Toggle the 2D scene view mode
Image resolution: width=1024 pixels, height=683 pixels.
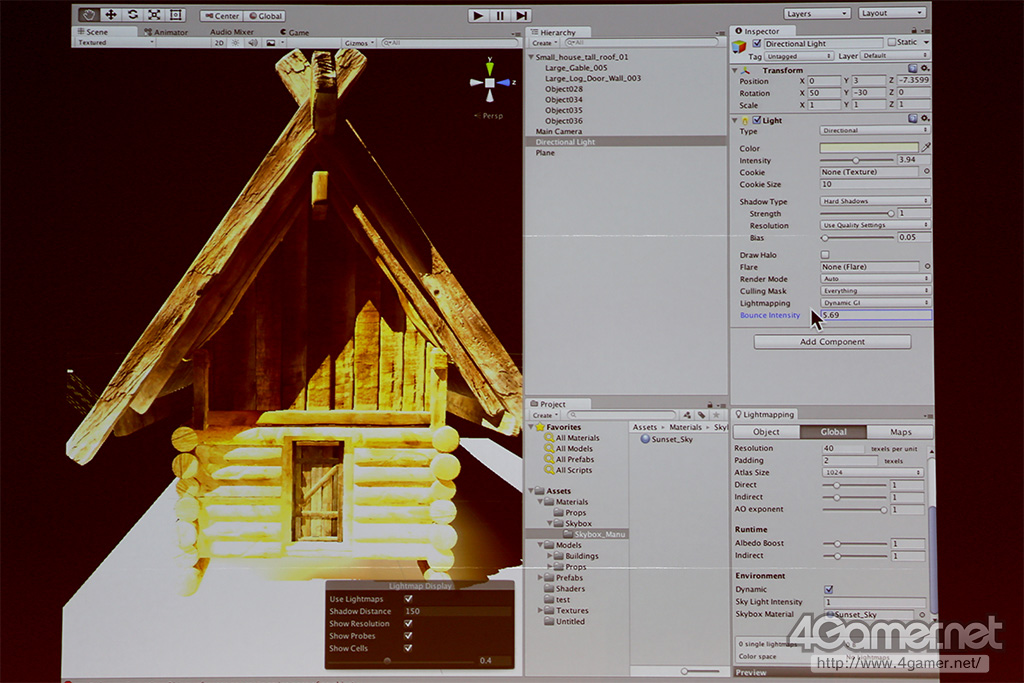pos(219,43)
